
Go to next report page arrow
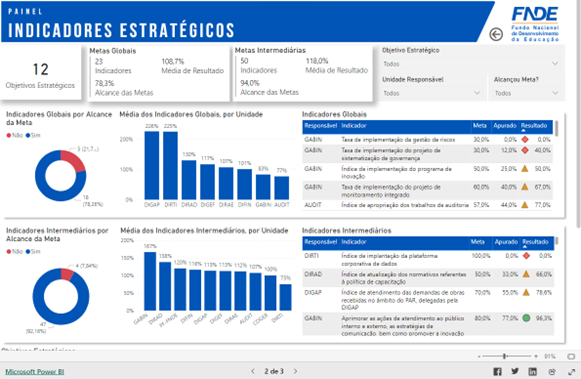point(295,371)
